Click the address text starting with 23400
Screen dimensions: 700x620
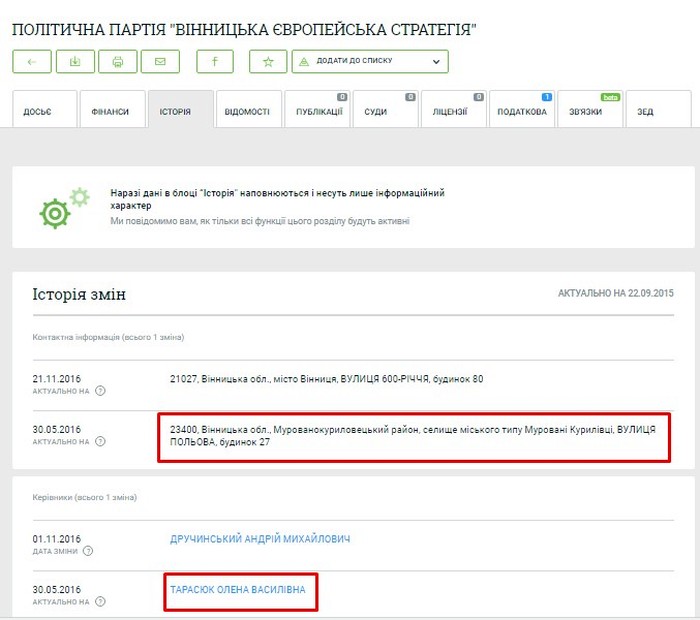[413, 436]
